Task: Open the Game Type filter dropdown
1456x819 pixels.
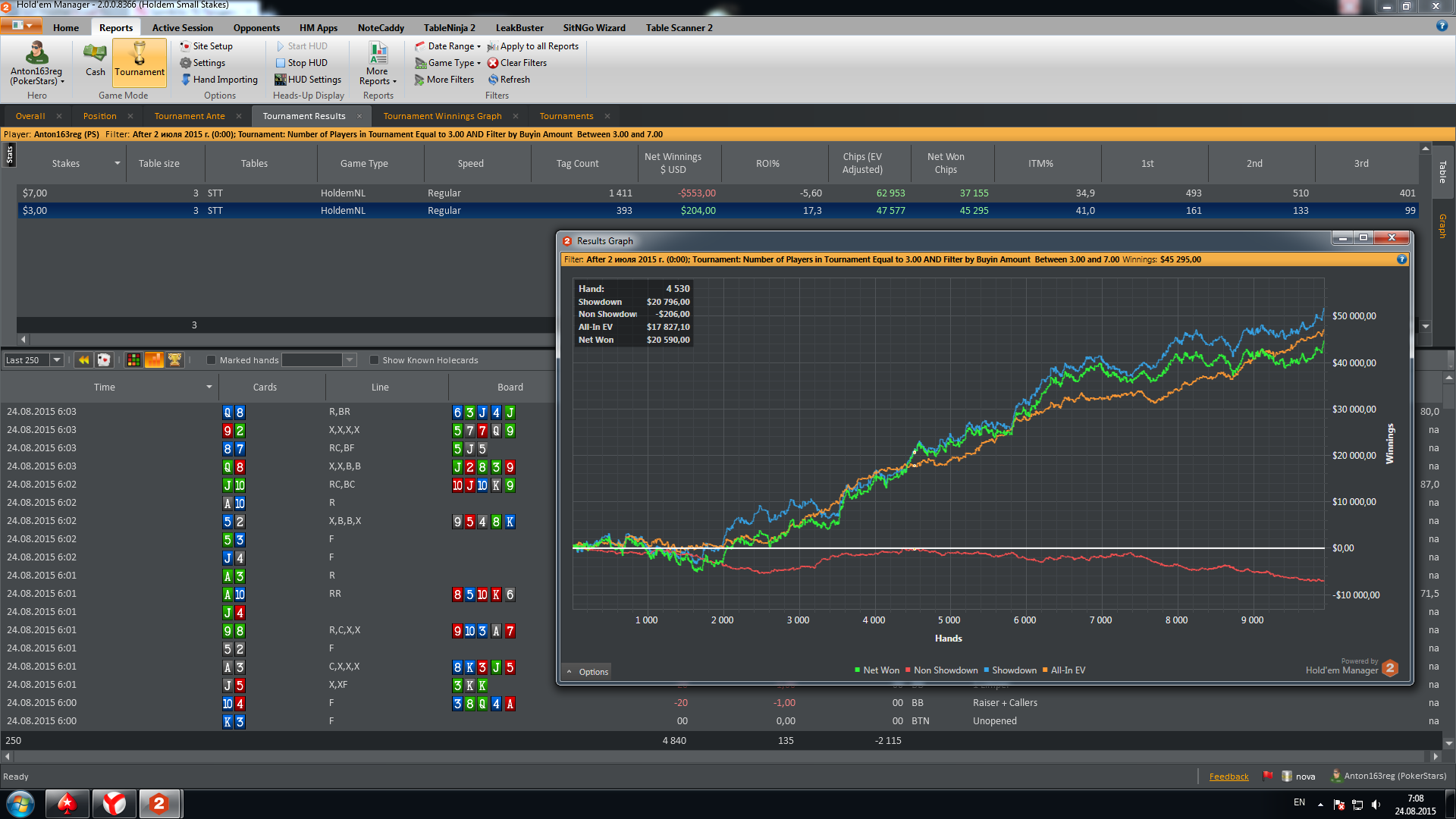Action: 447,63
